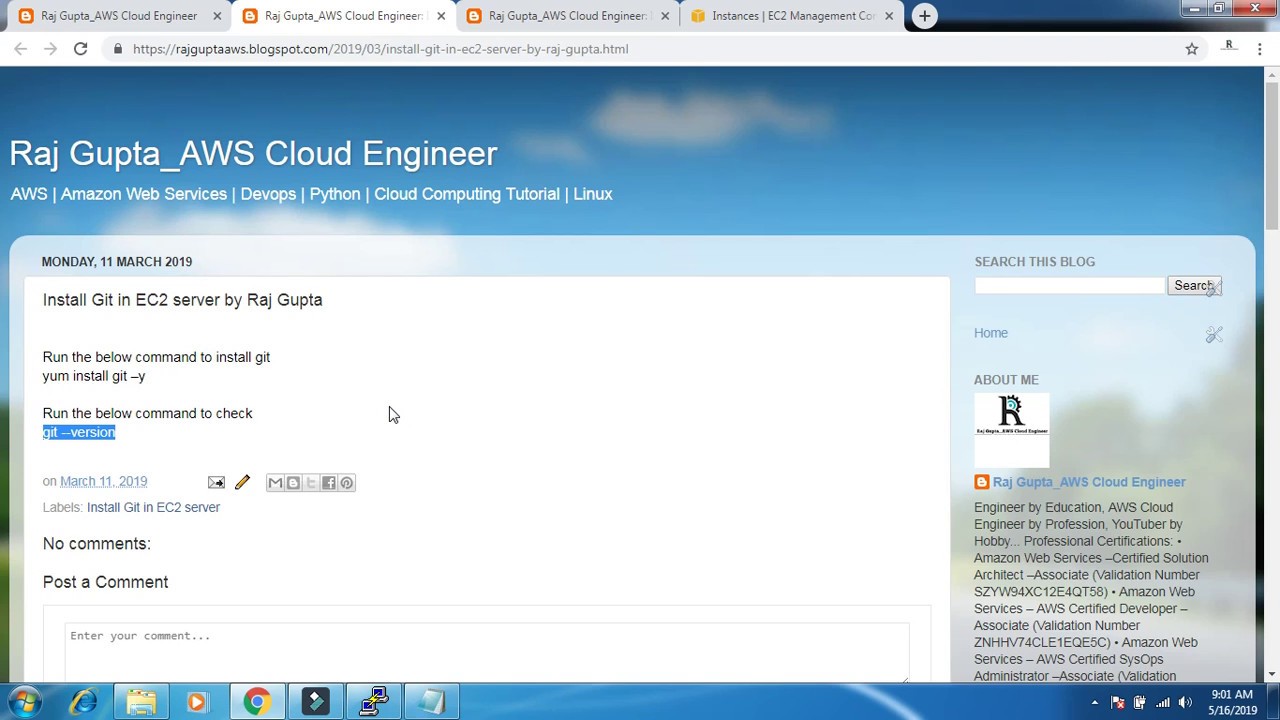Open the notepad app in taskbar
The width and height of the screenshot is (1280, 720).
pyautogui.click(x=432, y=702)
